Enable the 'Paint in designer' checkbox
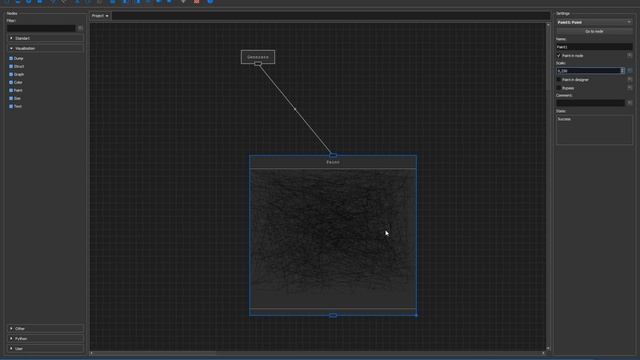This screenshot has height=360, width=640. click(559, 80)
